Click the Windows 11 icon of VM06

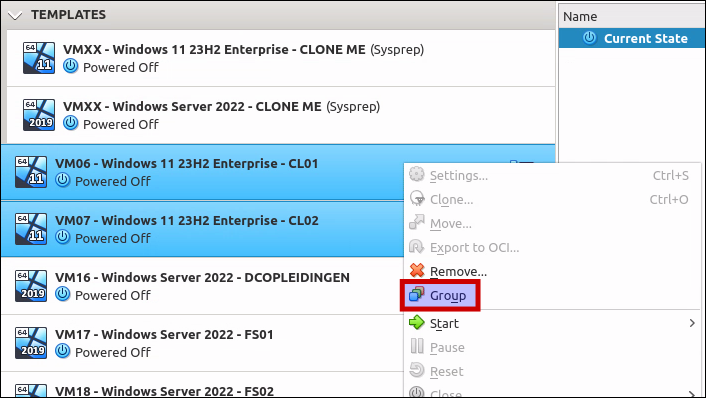click(31, 172)
